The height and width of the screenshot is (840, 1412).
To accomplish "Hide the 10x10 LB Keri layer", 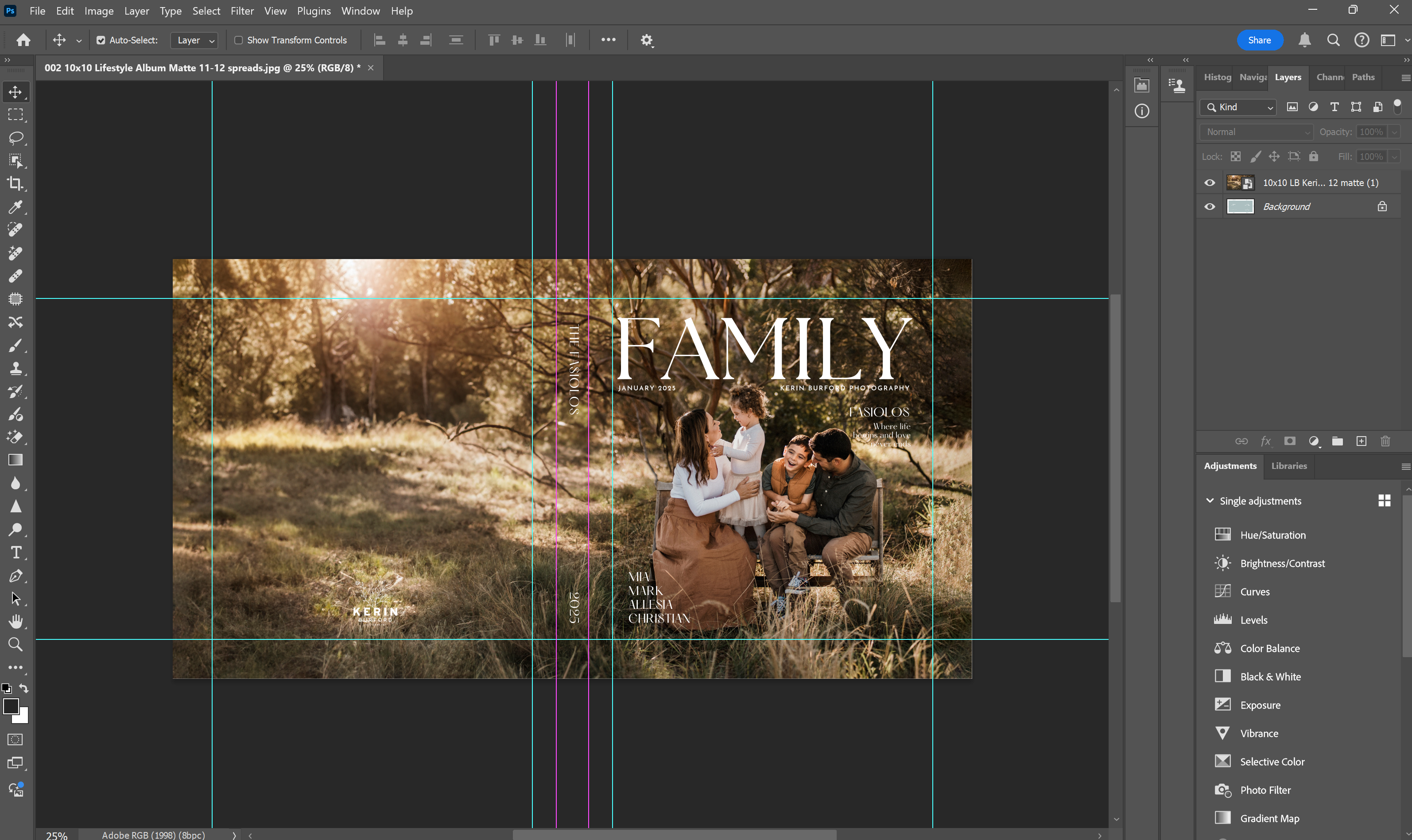I will tap(1210, 183).
